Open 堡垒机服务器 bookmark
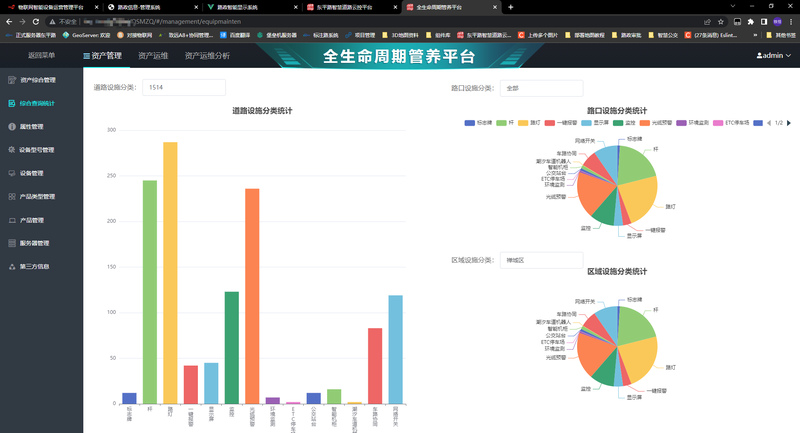 coord(277,35)
